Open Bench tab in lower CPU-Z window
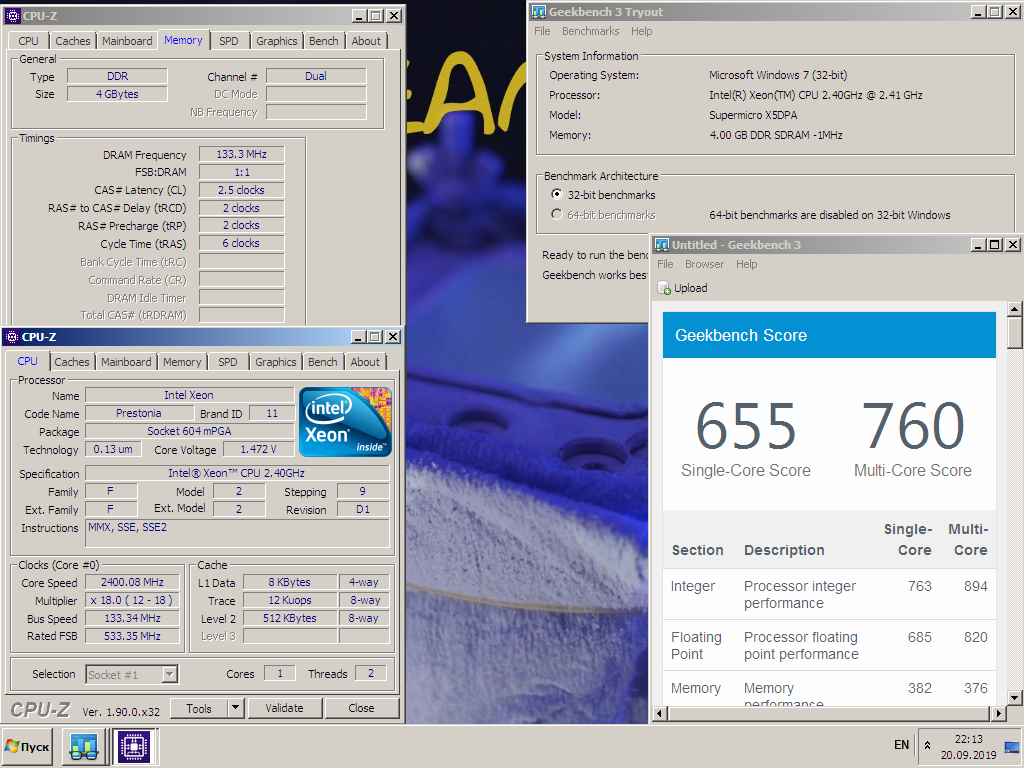Viewport: 1024px width, 768px height. click(x=323, y=362)
